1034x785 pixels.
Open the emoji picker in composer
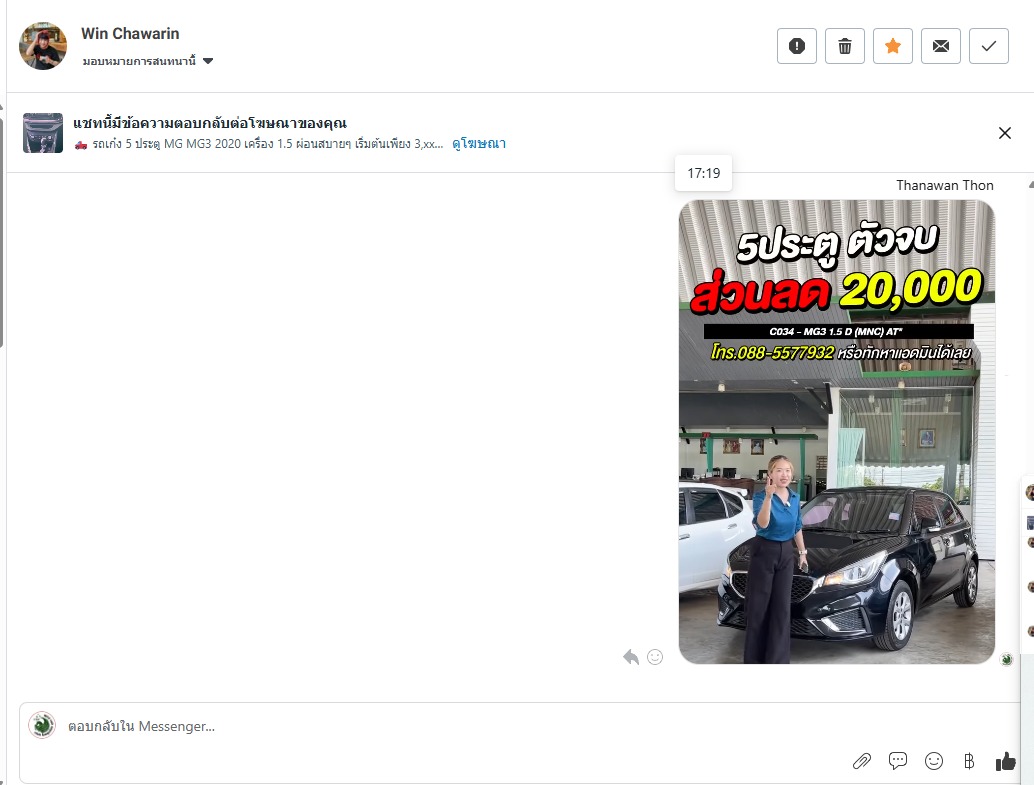[x=934, y=761]
